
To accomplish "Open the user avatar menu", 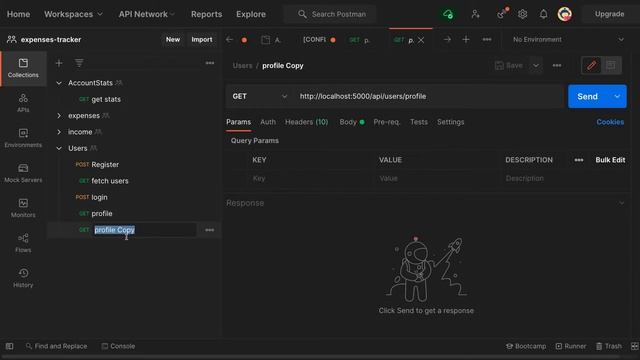I will click(x=564, y=14).
